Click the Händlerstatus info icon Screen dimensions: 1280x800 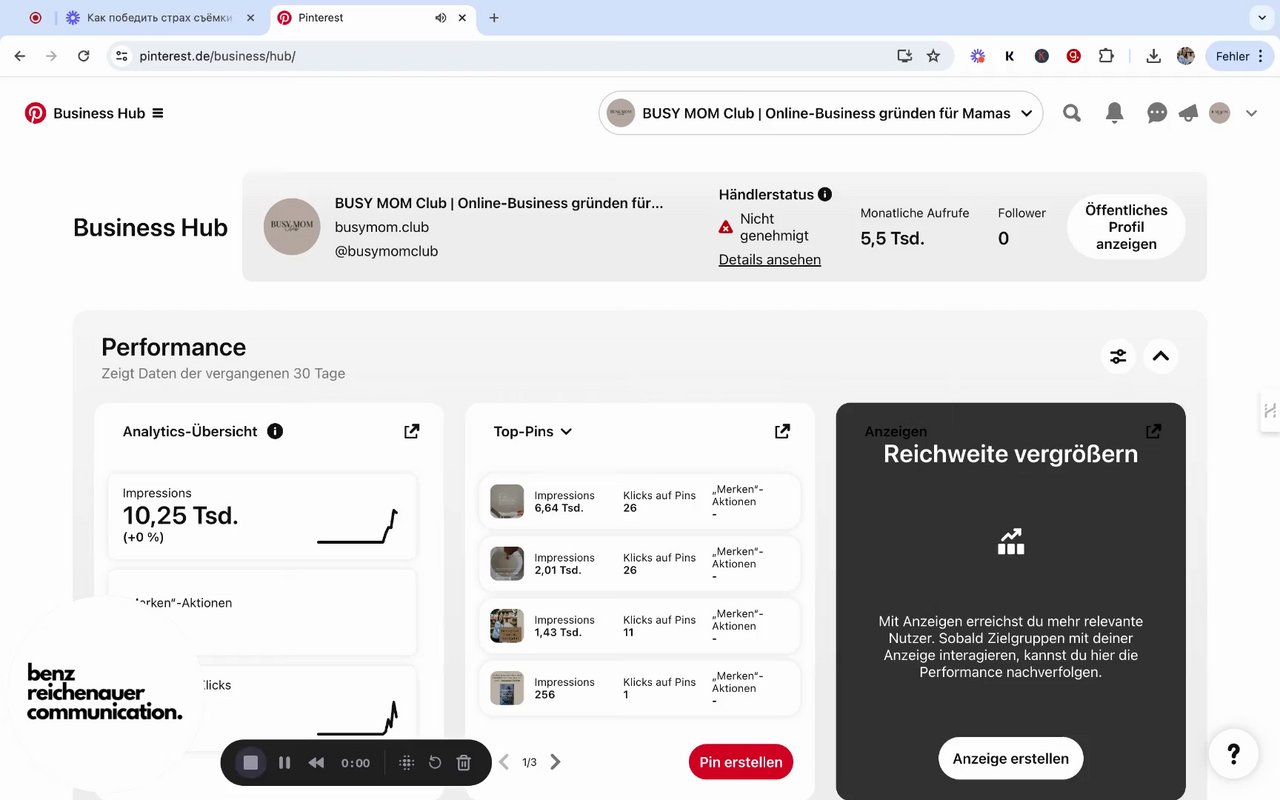pyautogui.click(x=825, y=194)
